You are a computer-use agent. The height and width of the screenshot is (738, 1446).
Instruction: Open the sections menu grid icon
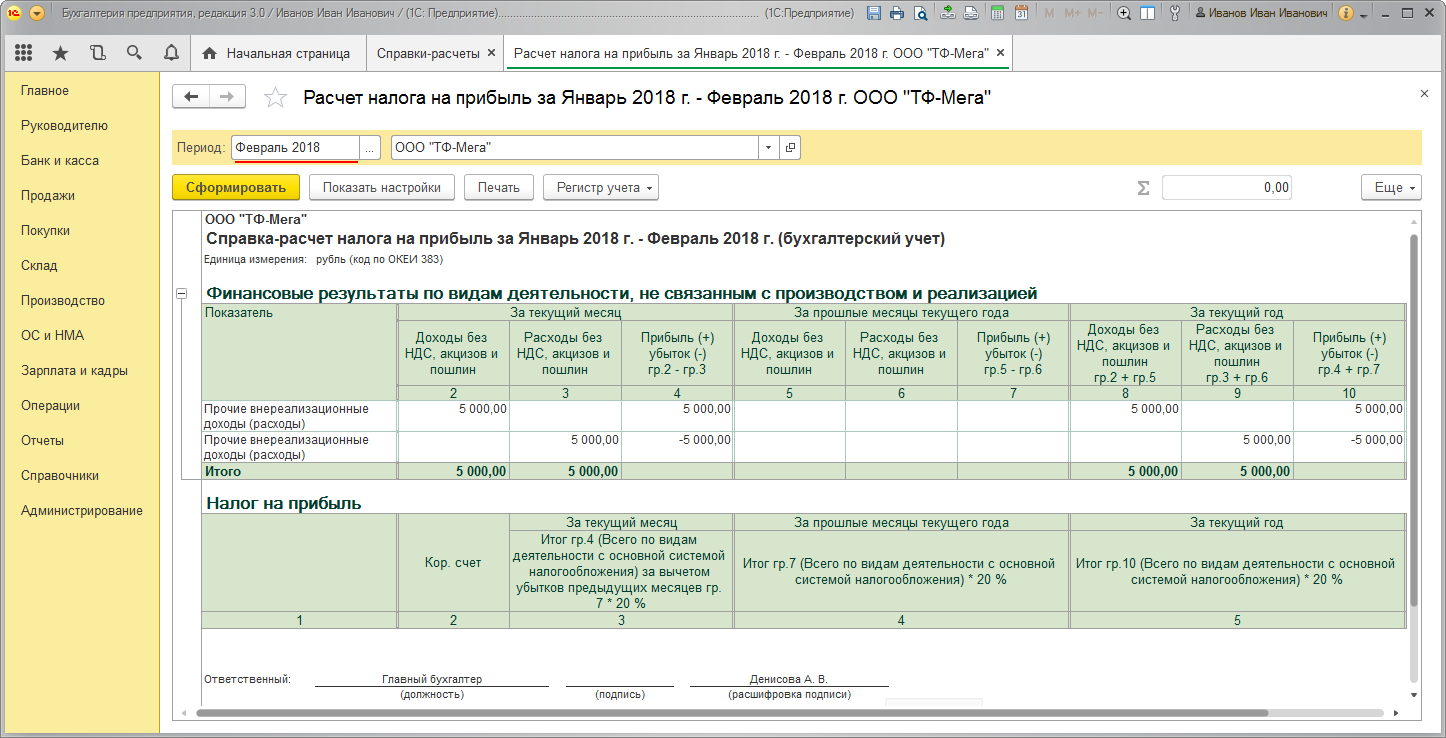click(24, 53)
